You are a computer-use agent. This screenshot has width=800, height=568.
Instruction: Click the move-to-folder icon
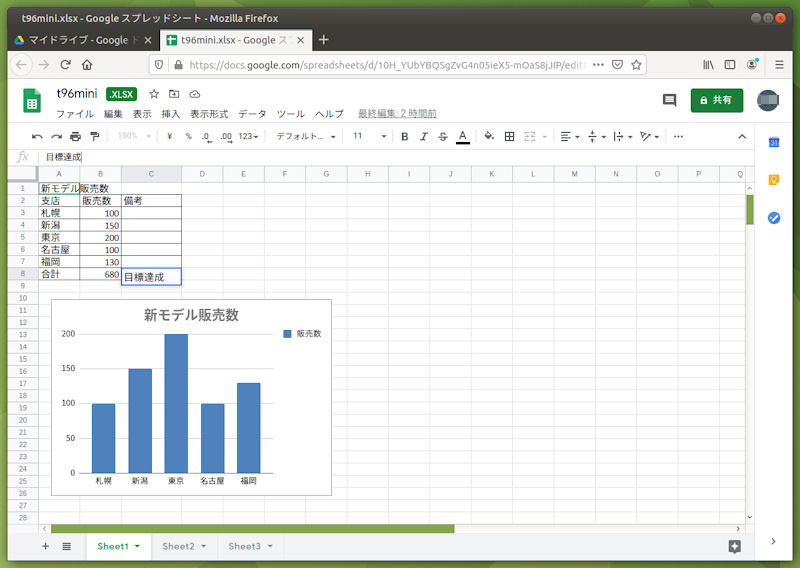[174, 94]
